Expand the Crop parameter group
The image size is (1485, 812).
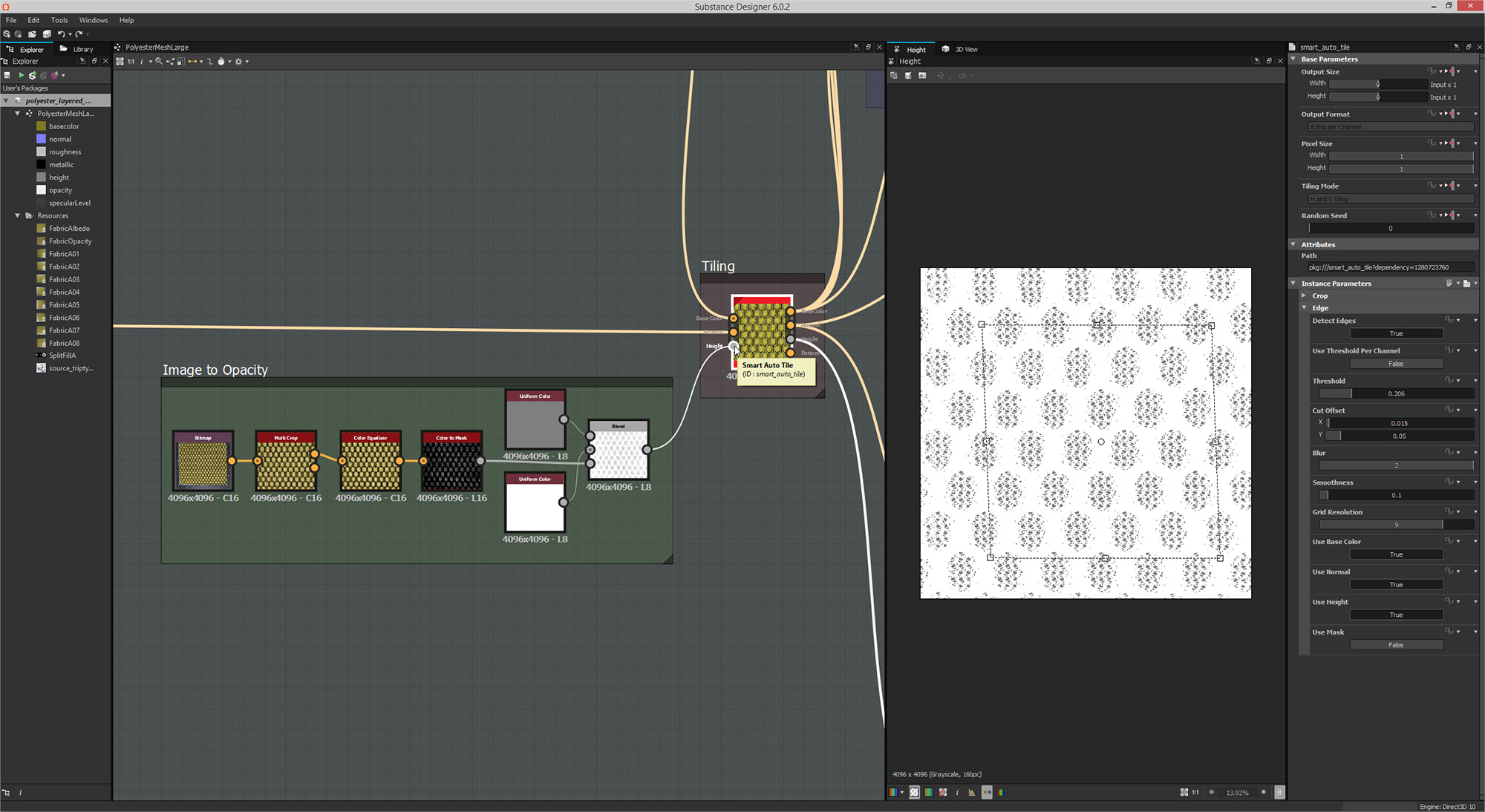1304,295
